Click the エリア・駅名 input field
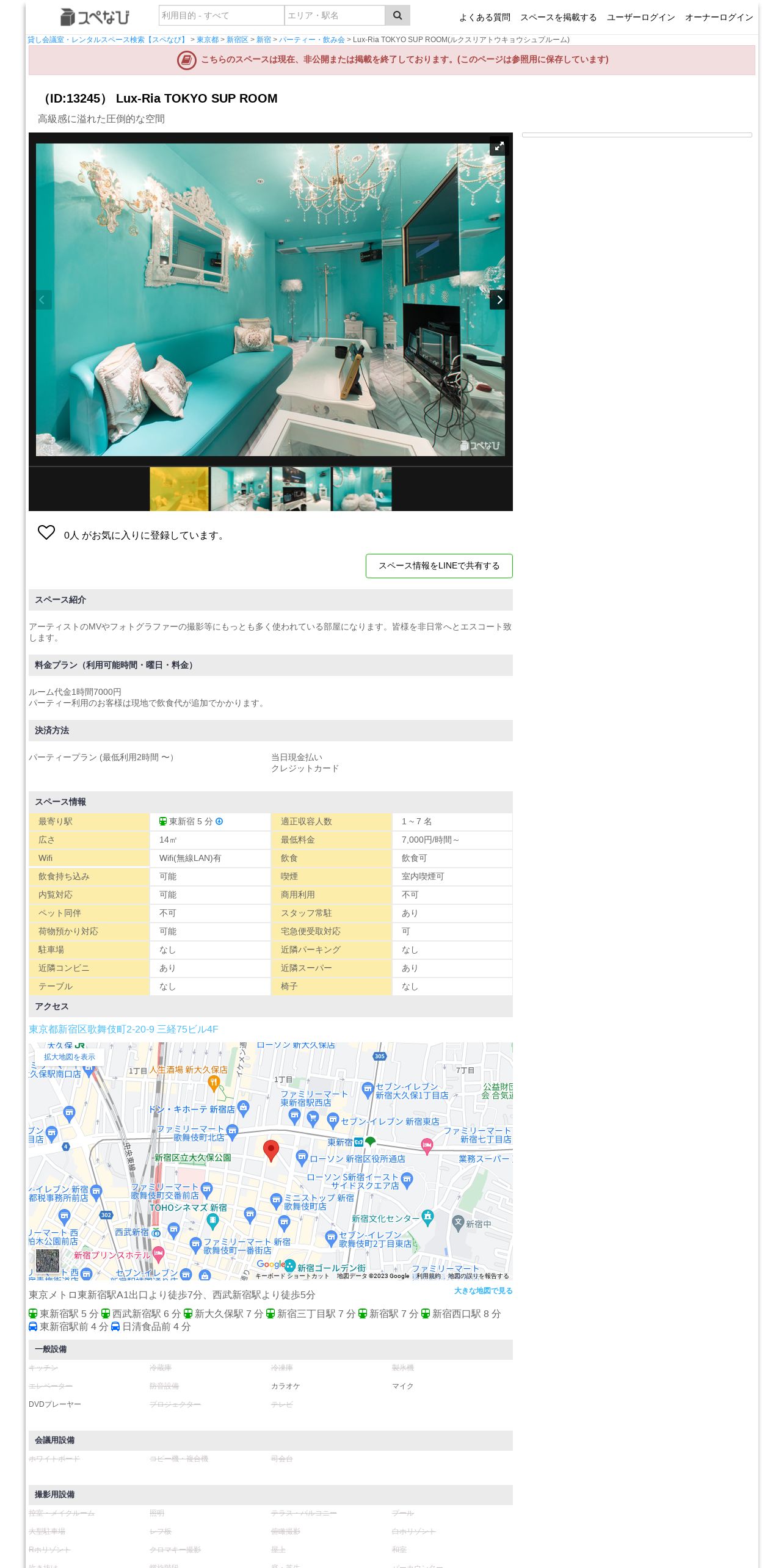The width and height of the screenshot is (784, 1568). 335,15
